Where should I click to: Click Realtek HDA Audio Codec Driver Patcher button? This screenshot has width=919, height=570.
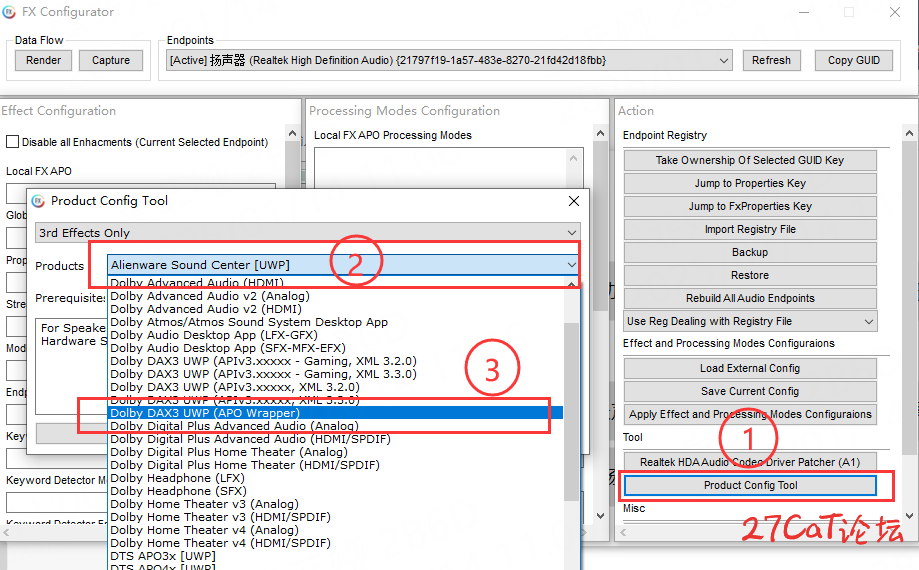[750, 462]
